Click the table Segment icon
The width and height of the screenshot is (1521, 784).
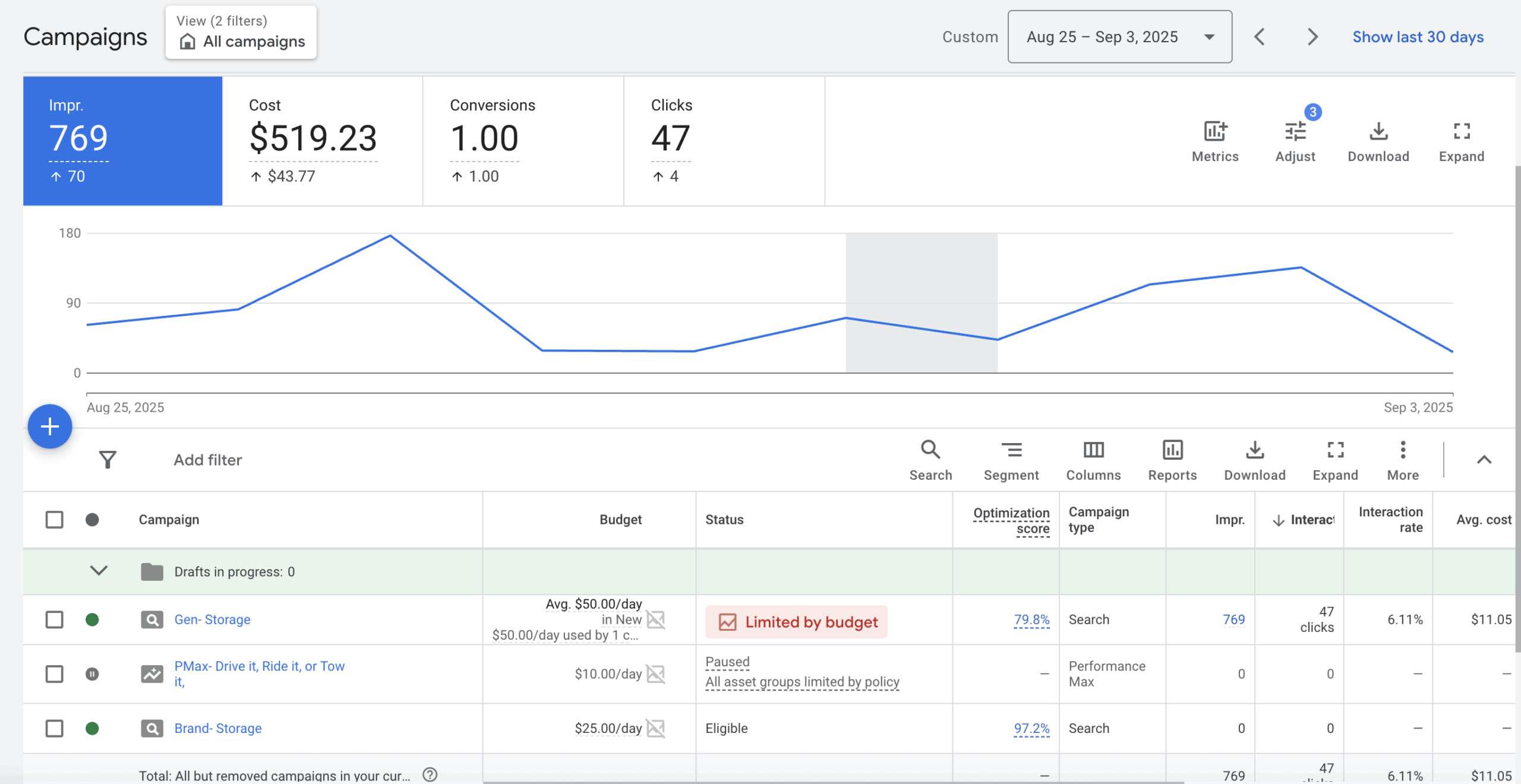[1011, 450]
